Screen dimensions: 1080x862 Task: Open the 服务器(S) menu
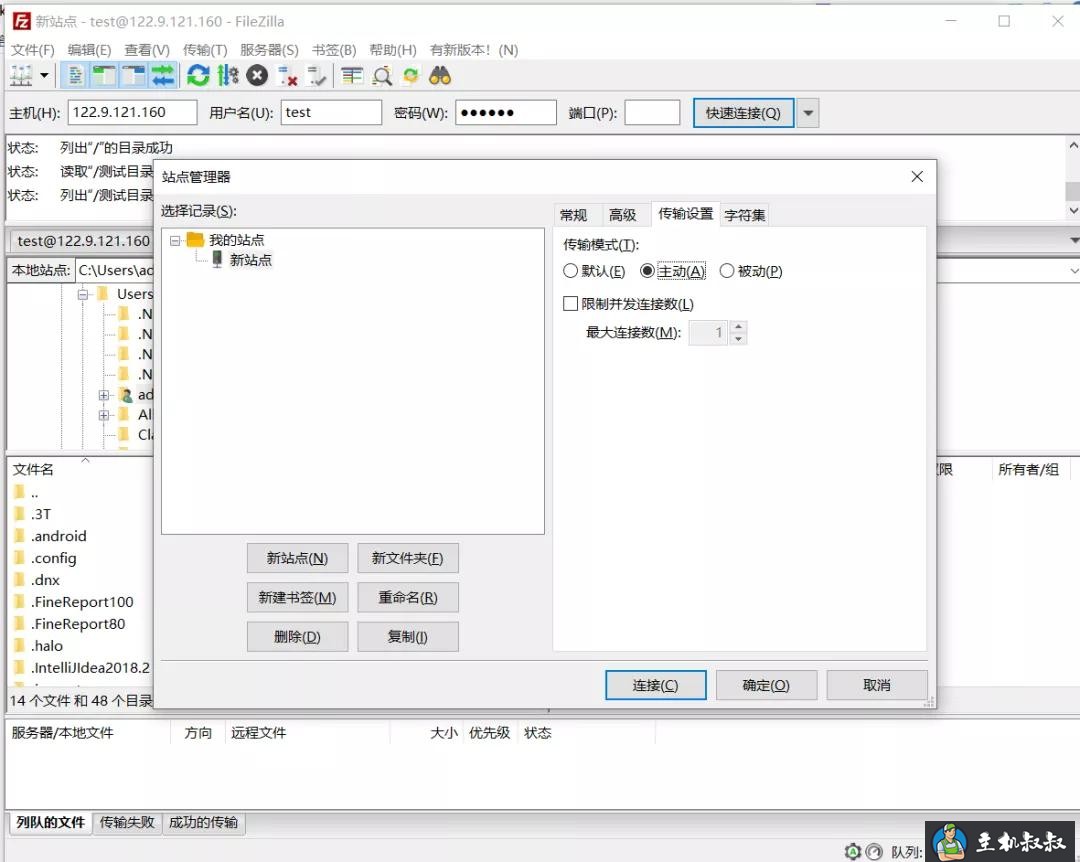[269, 50]
